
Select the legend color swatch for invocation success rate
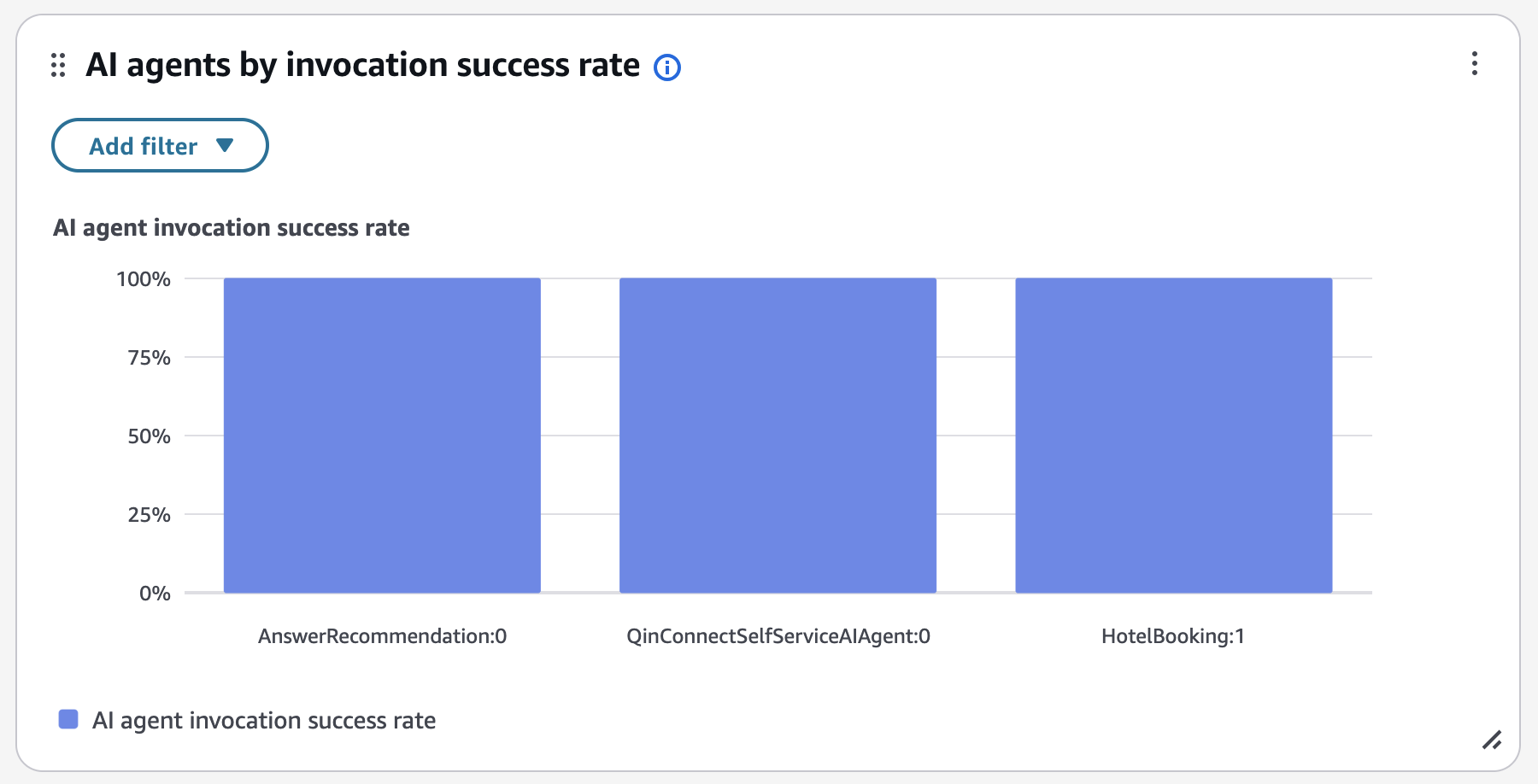point(68,720)
